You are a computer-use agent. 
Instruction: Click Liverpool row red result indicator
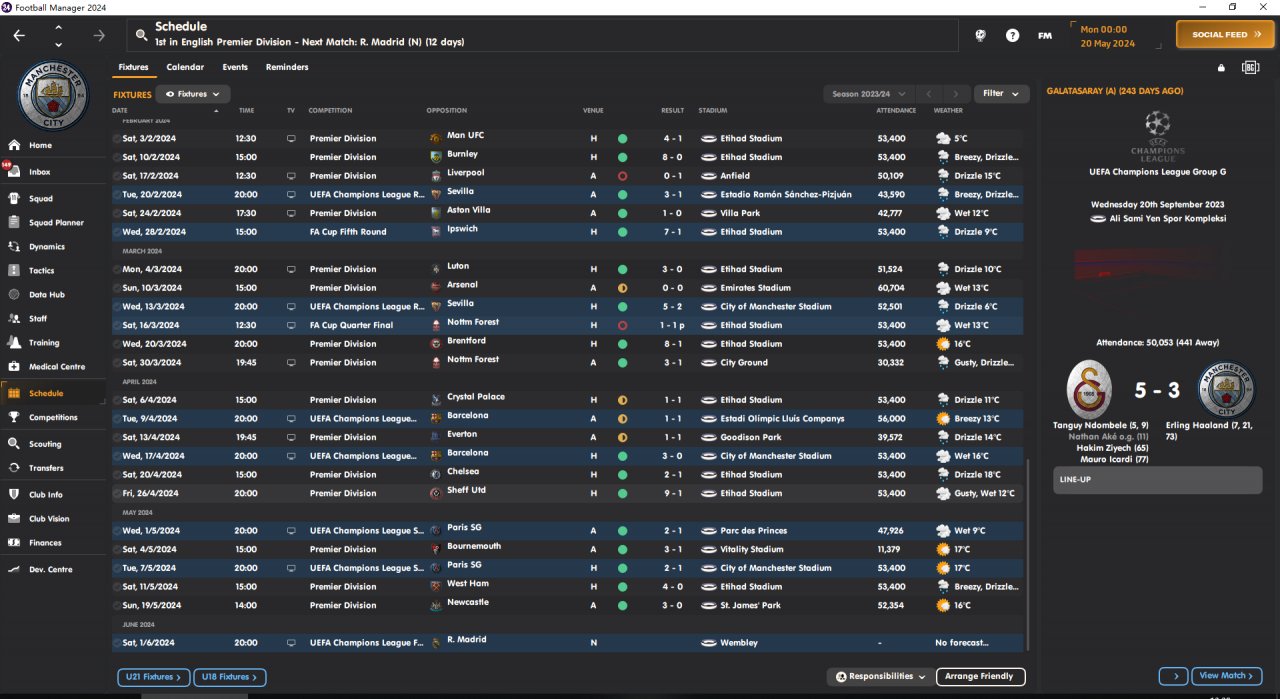coord(622,176)
